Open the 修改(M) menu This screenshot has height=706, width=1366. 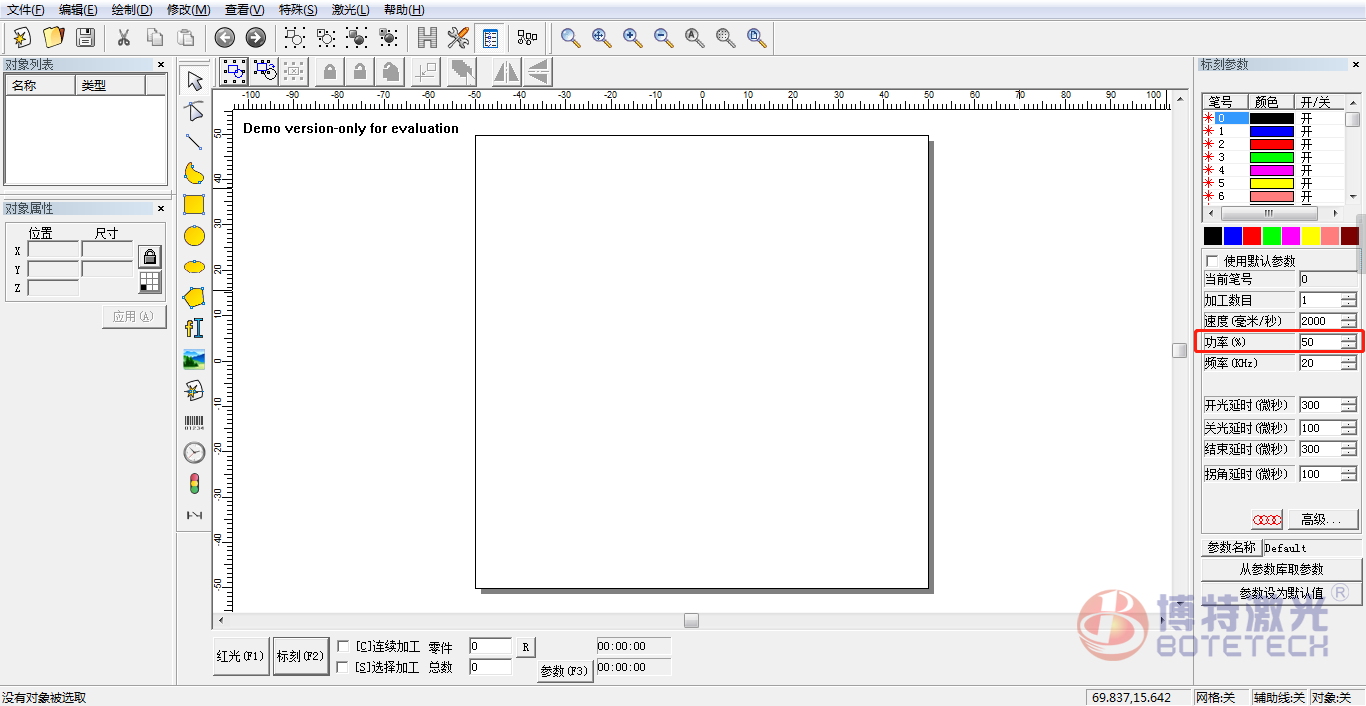pos(188,10)
